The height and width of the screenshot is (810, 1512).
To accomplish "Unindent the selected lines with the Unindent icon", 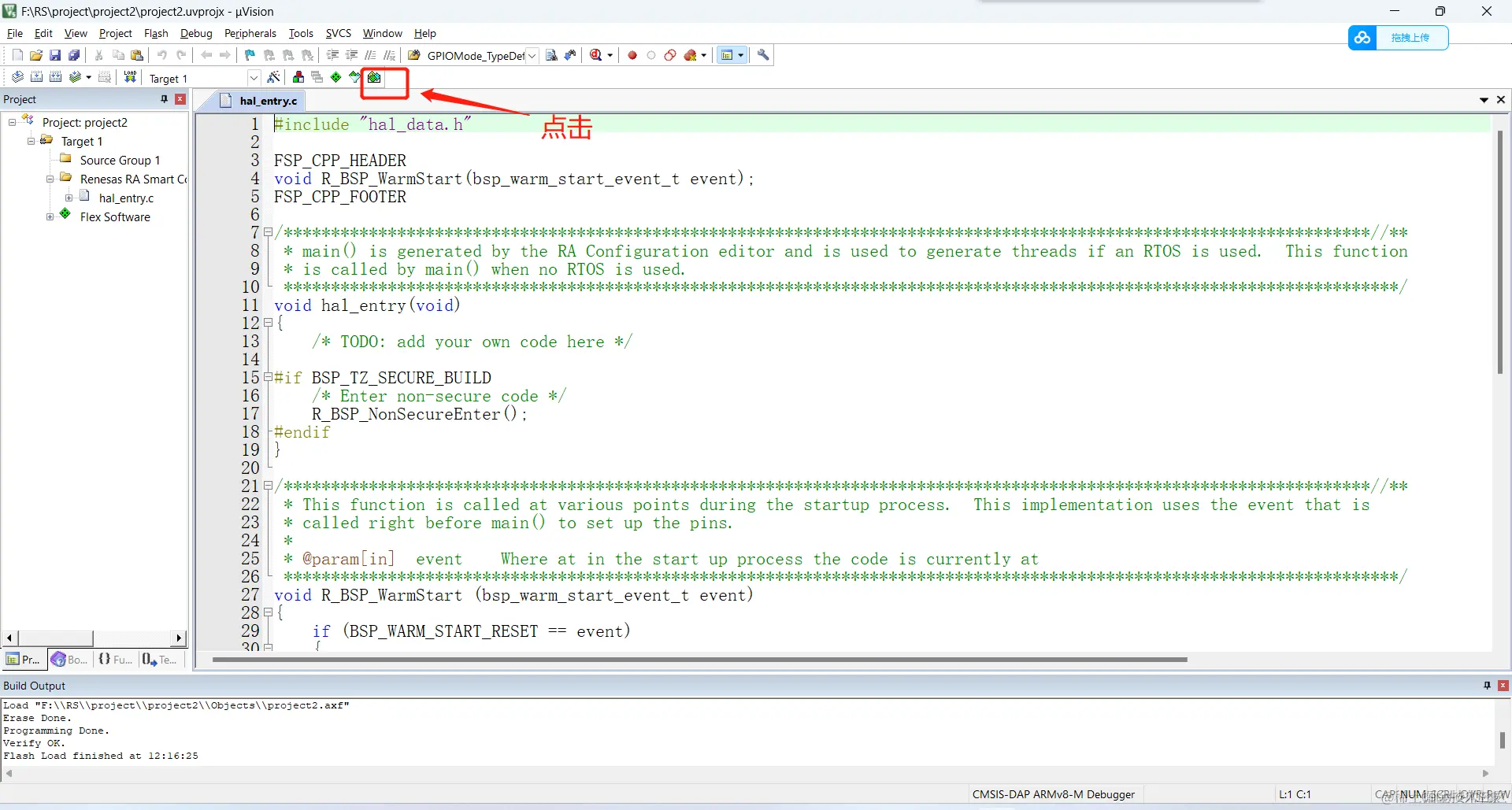I will click(351, 55).
